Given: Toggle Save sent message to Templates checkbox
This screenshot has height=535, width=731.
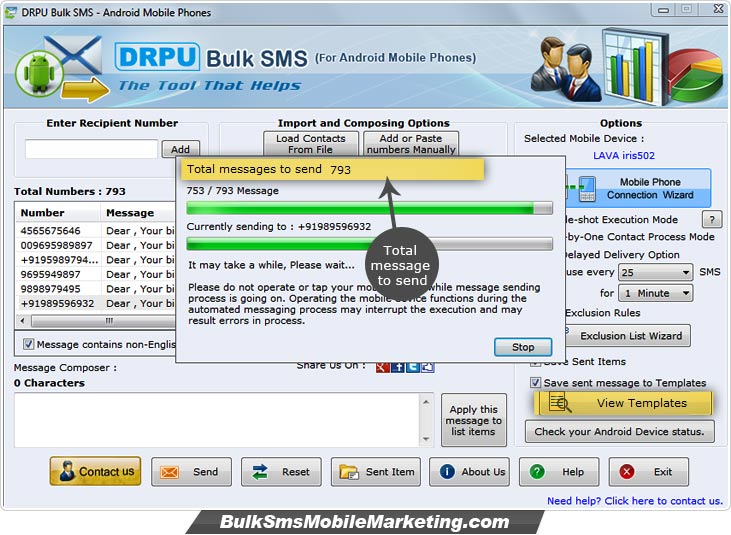Looking at the screenshot, I should click(535, 383).
